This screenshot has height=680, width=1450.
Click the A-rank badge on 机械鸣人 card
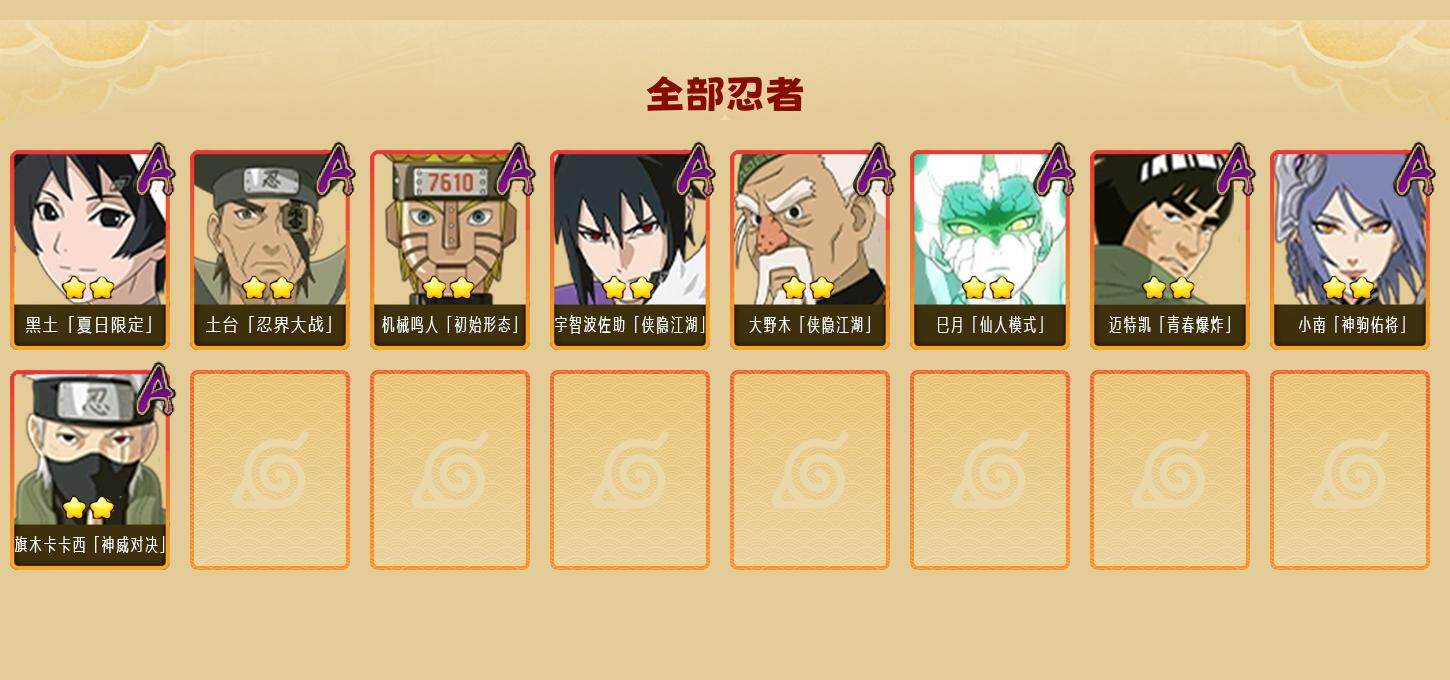[515, 170]
